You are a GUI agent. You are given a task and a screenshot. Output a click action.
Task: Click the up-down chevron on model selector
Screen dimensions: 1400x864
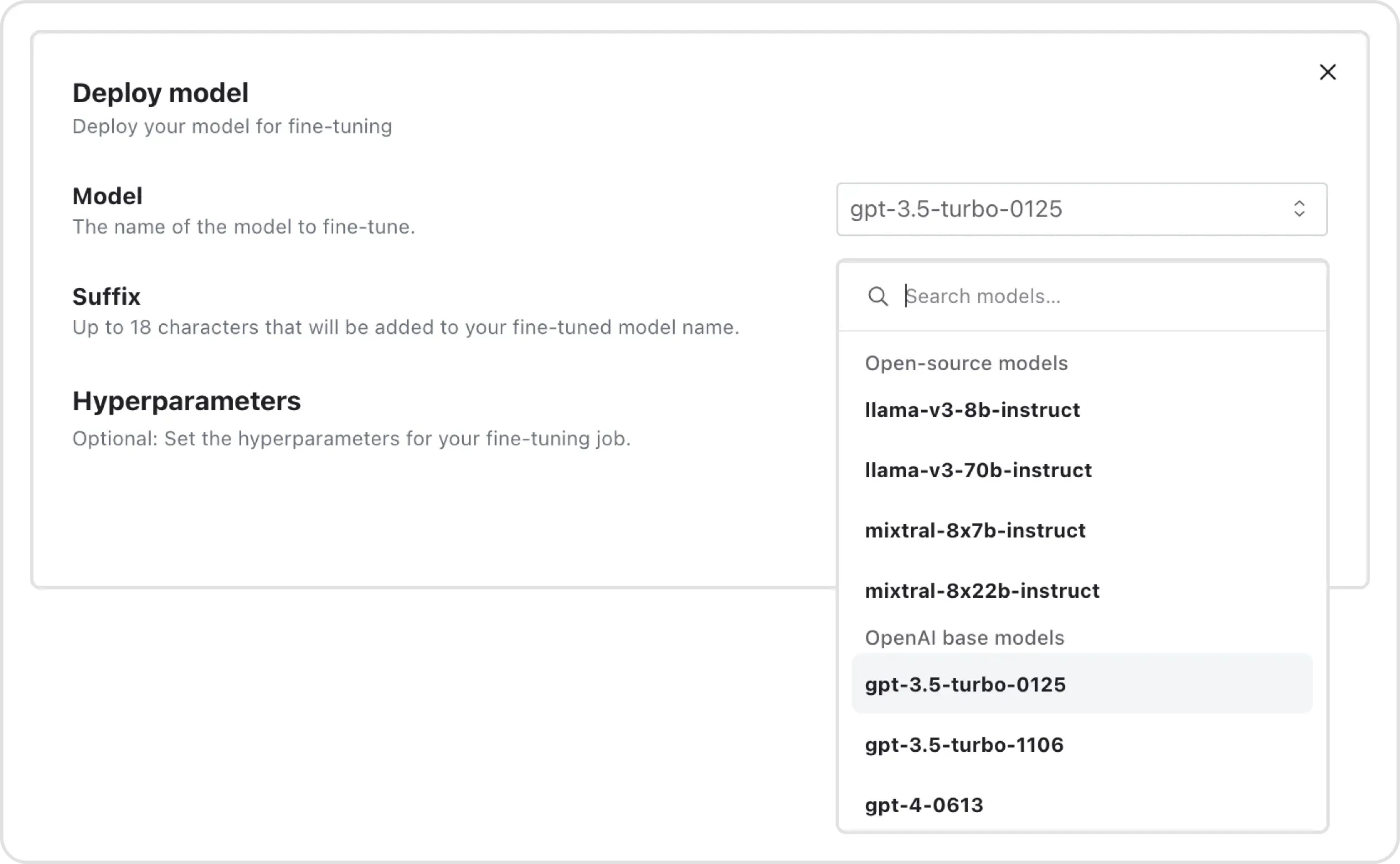coord(1299,209)
